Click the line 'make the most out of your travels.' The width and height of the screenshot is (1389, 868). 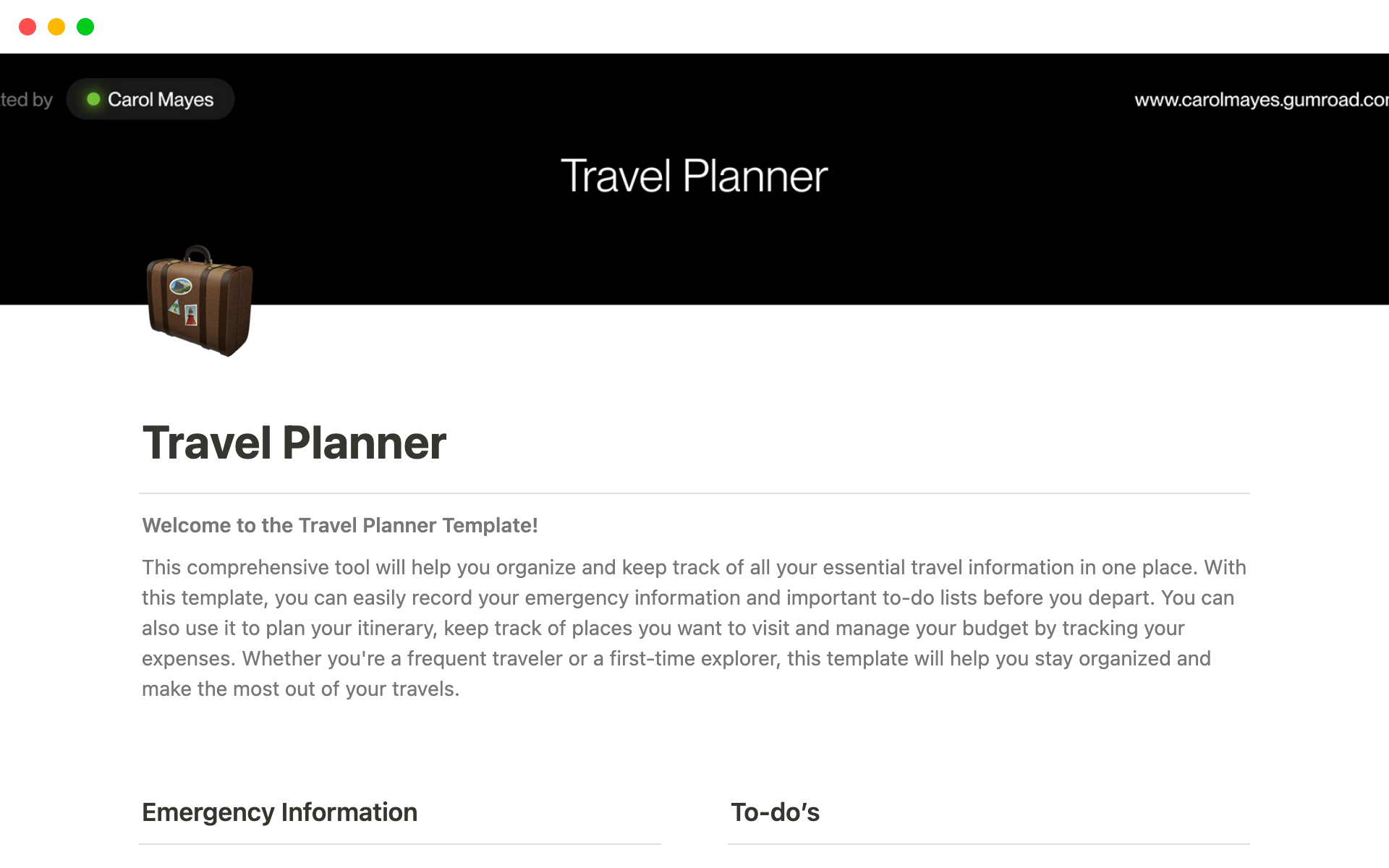[300, 689]
